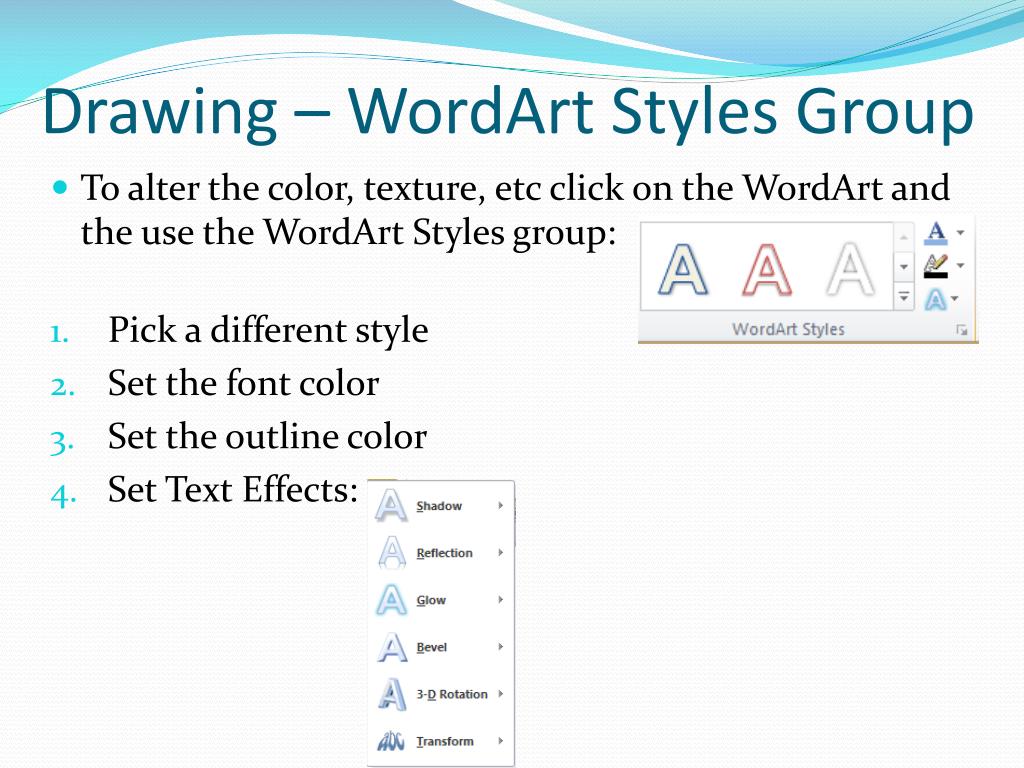Click the slide title Drawing – WordArt Styles Group

(x=508, y=112)
